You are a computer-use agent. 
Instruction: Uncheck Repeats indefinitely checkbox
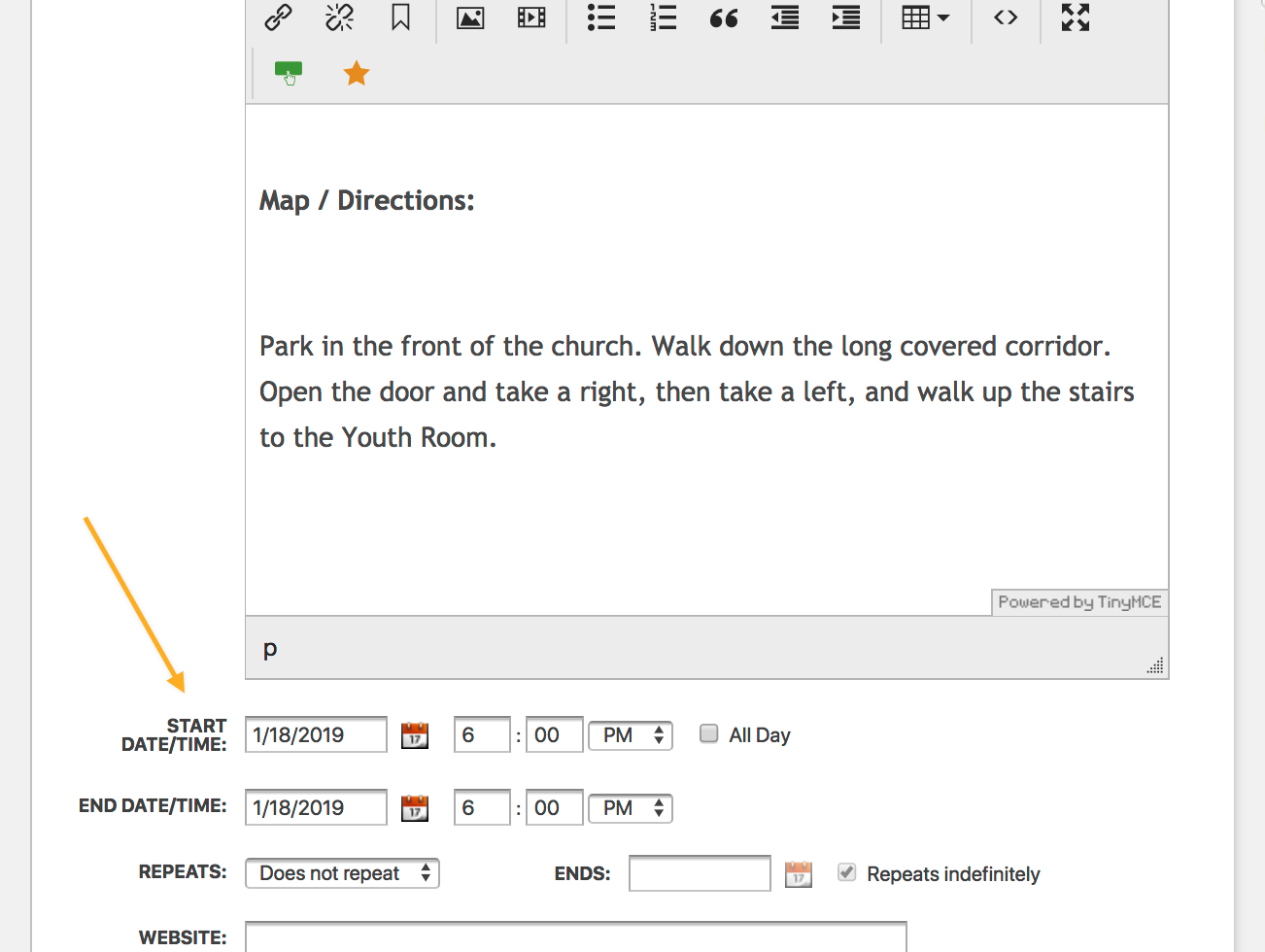(847, 872)
